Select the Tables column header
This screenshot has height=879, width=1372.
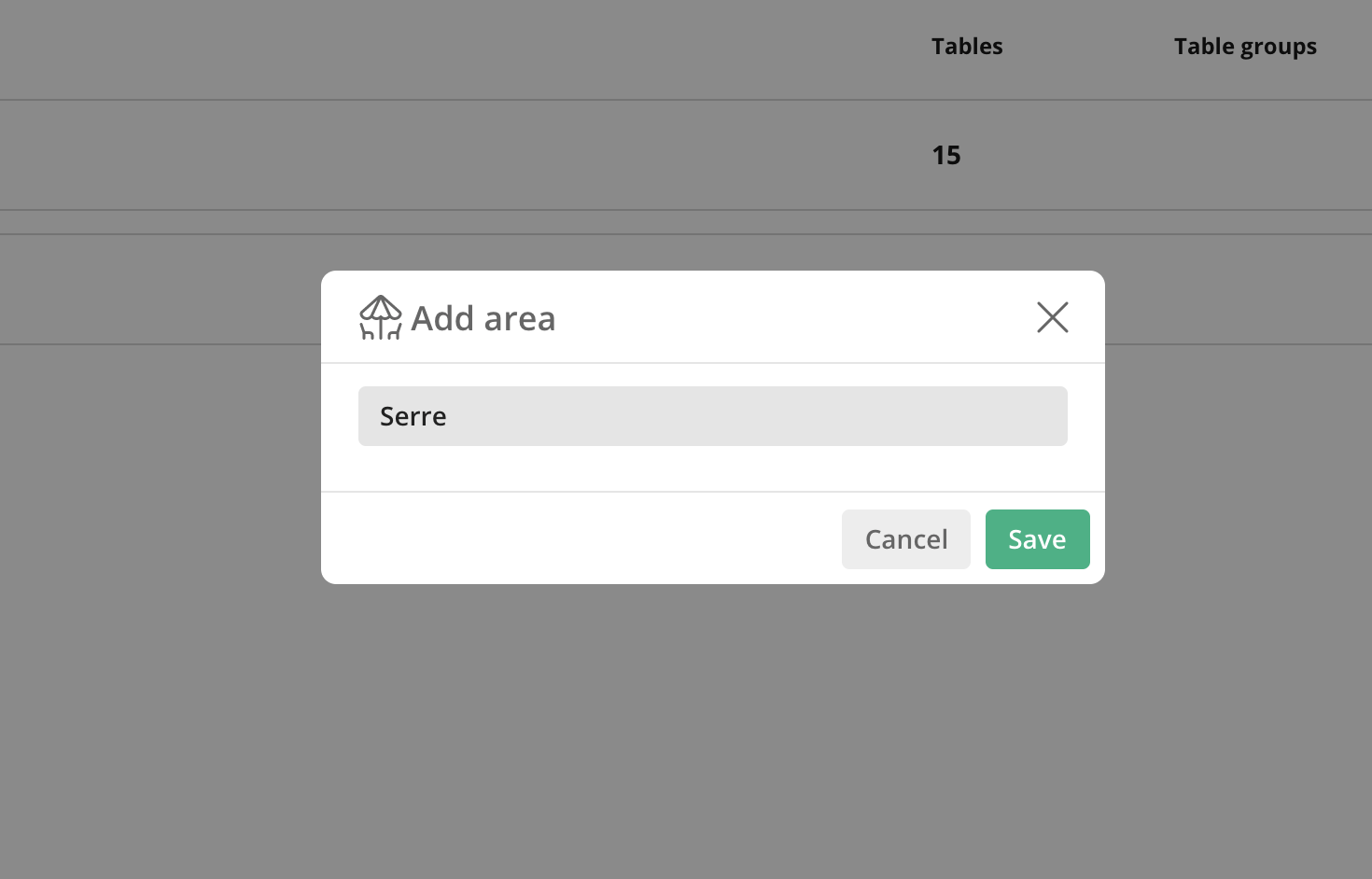pyautogui.click(x=967, y=47)
